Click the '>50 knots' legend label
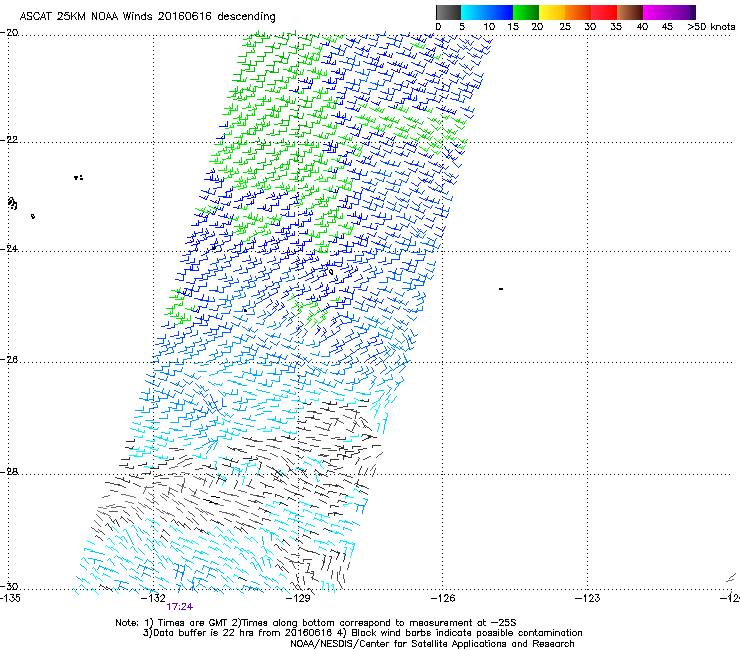Screen dimensions: 740x650 point(711,27)
